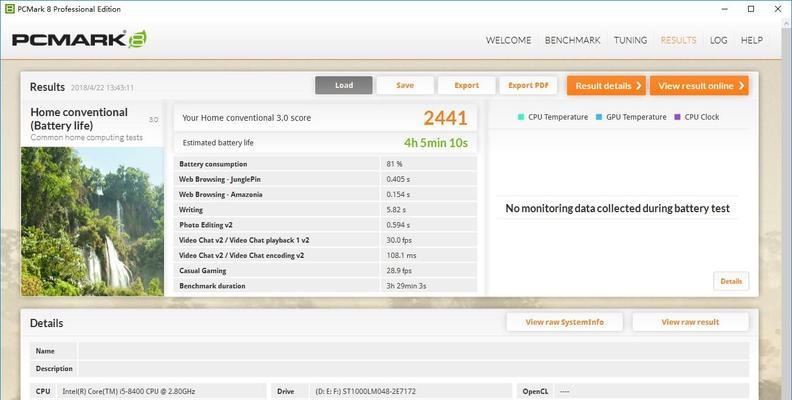
Task: Click the Web Browsing - Amazonia row
Action: (325, 194)
